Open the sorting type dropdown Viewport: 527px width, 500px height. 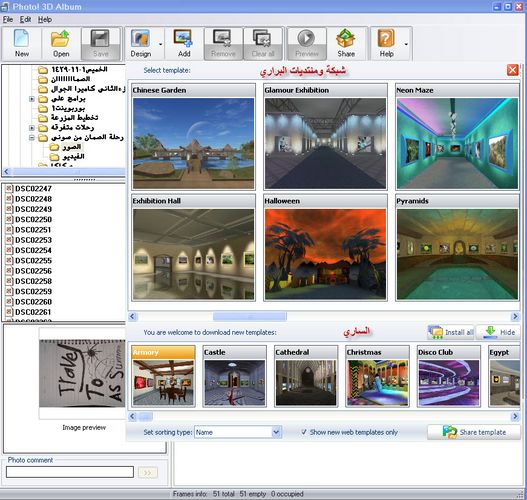276,432
